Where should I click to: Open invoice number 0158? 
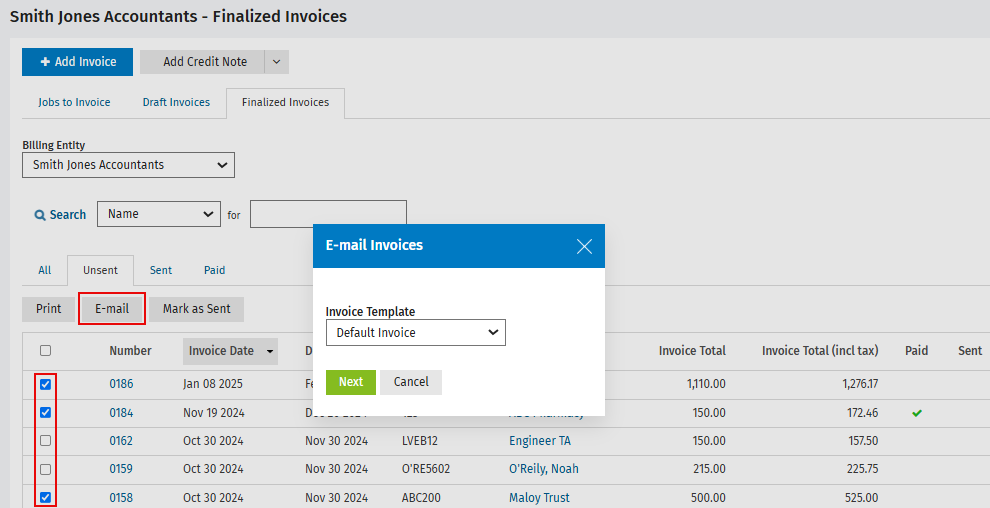(121, 497)
